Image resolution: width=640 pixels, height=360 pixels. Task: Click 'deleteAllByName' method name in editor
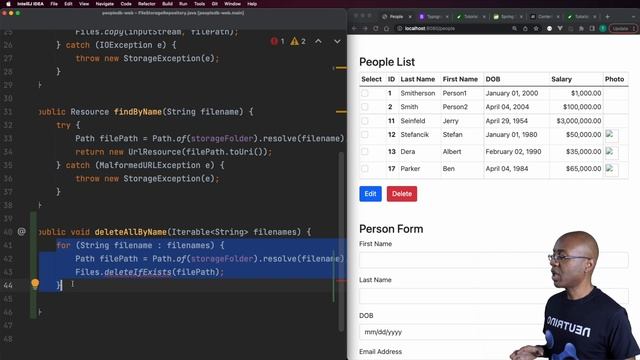pyautogui.click(x=131, y=232)
